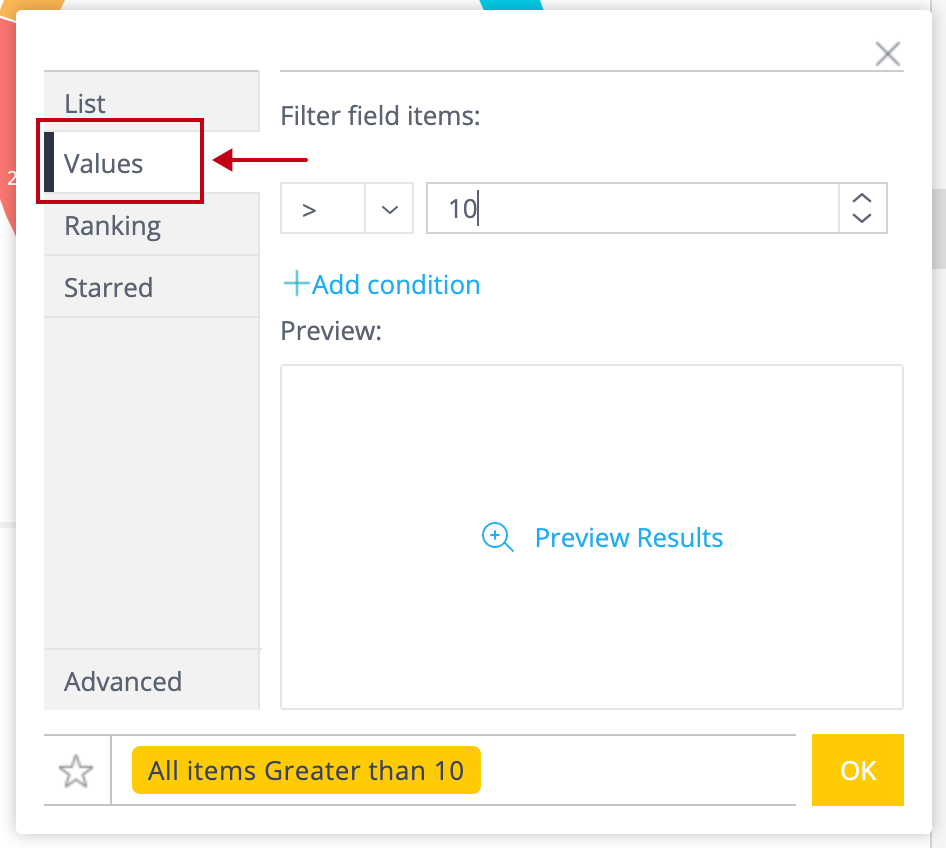Click inside the empty Preview panel
This screenshot has width=946, height=848.
point(591,440)
